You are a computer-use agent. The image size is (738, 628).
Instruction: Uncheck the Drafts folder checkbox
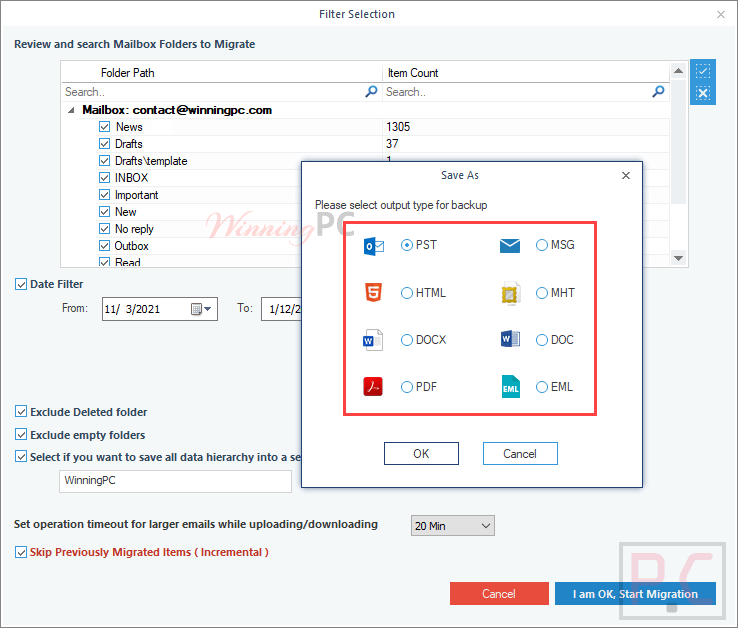tap(104, 144)
